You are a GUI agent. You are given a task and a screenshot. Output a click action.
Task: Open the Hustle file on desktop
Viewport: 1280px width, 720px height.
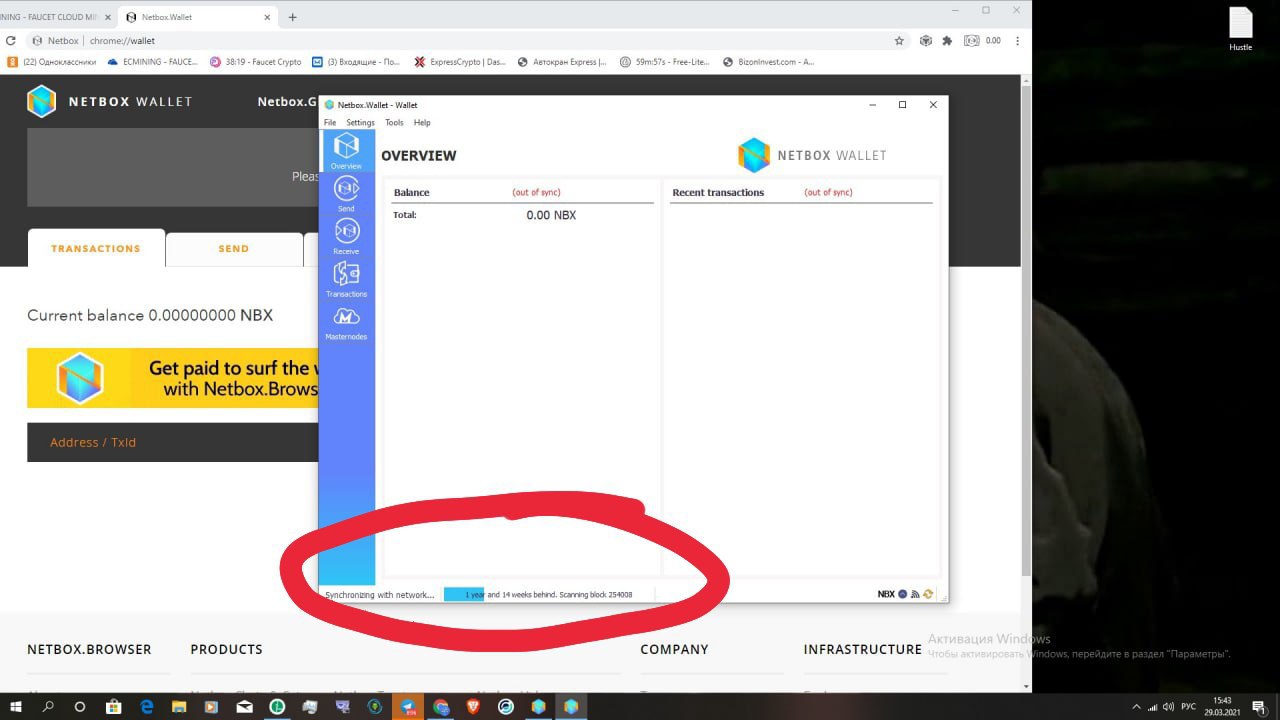(1240, 29)
